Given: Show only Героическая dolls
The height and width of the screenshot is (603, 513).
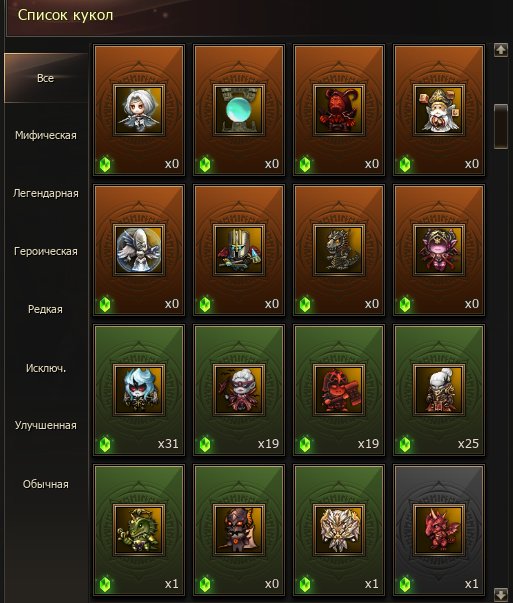Looking at the screenshot, I should [46, 251].
